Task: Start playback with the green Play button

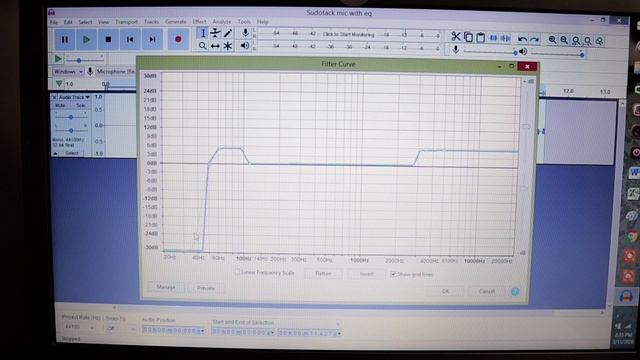Action: pyautogui.click(x=87, y=40)
